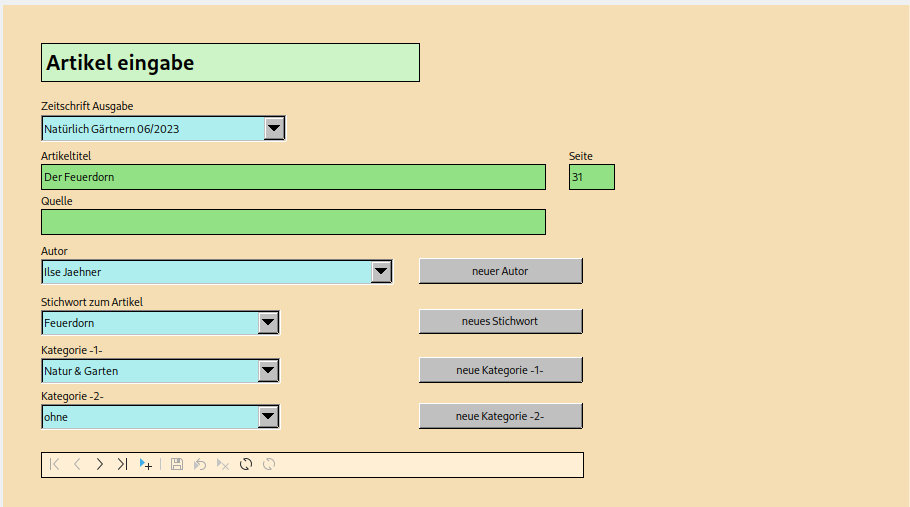The width and height of the screenshot is (910, 507).
Task: Open the Zeitschrift Ausgabe dropdown
Action: point(274,128)
